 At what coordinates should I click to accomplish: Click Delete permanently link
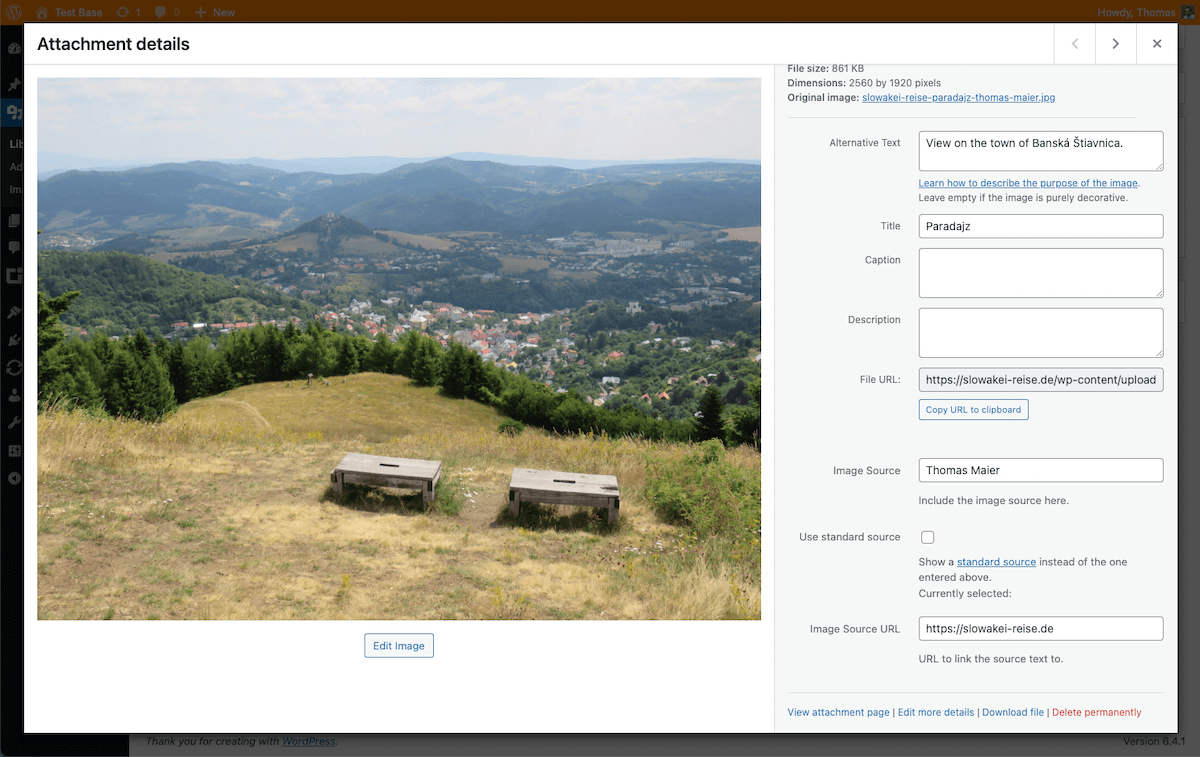click(x=1096, y=712)
